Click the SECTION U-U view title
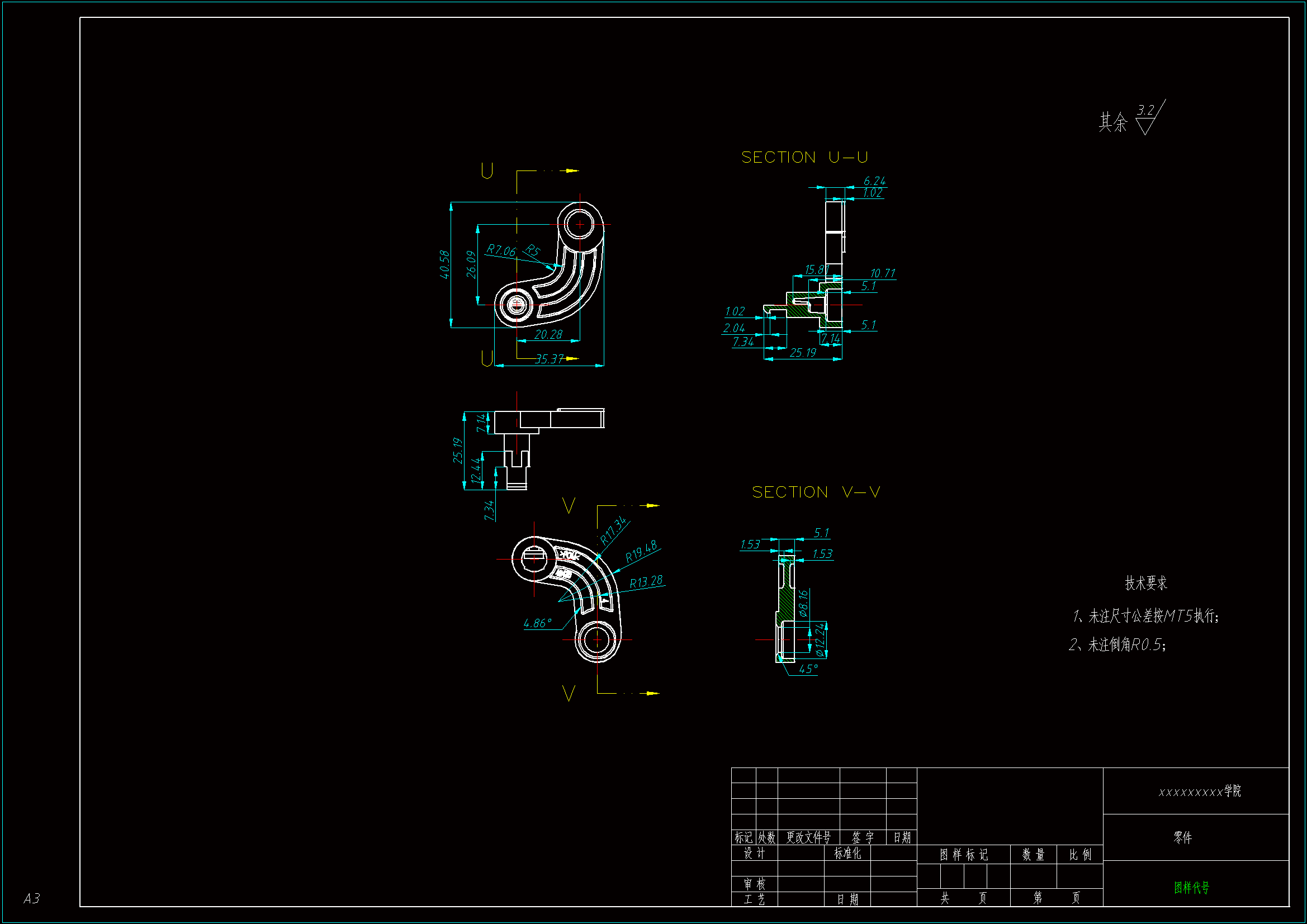The image size is (1307, 924). tap(804, 158)
